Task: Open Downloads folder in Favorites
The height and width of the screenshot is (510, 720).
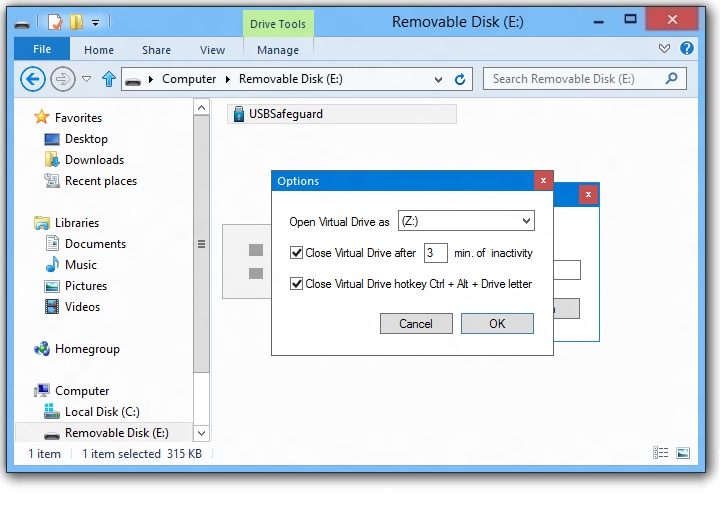Action: pos(94,160)
